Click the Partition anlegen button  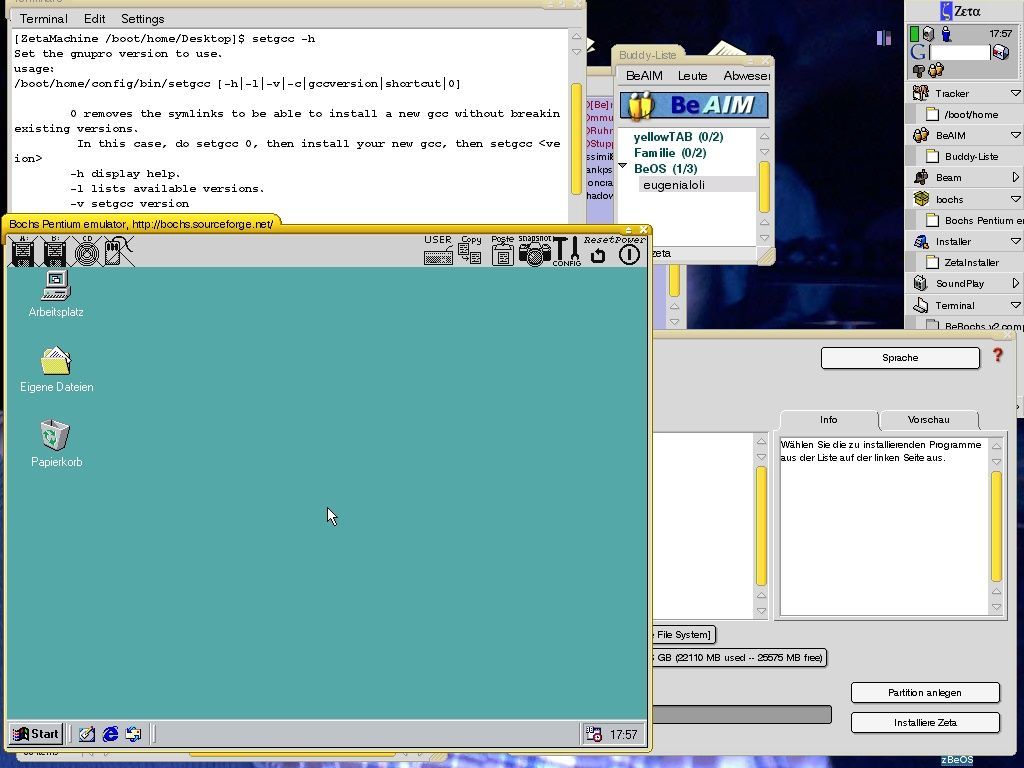pyautogui.click(x=925, y=692)
